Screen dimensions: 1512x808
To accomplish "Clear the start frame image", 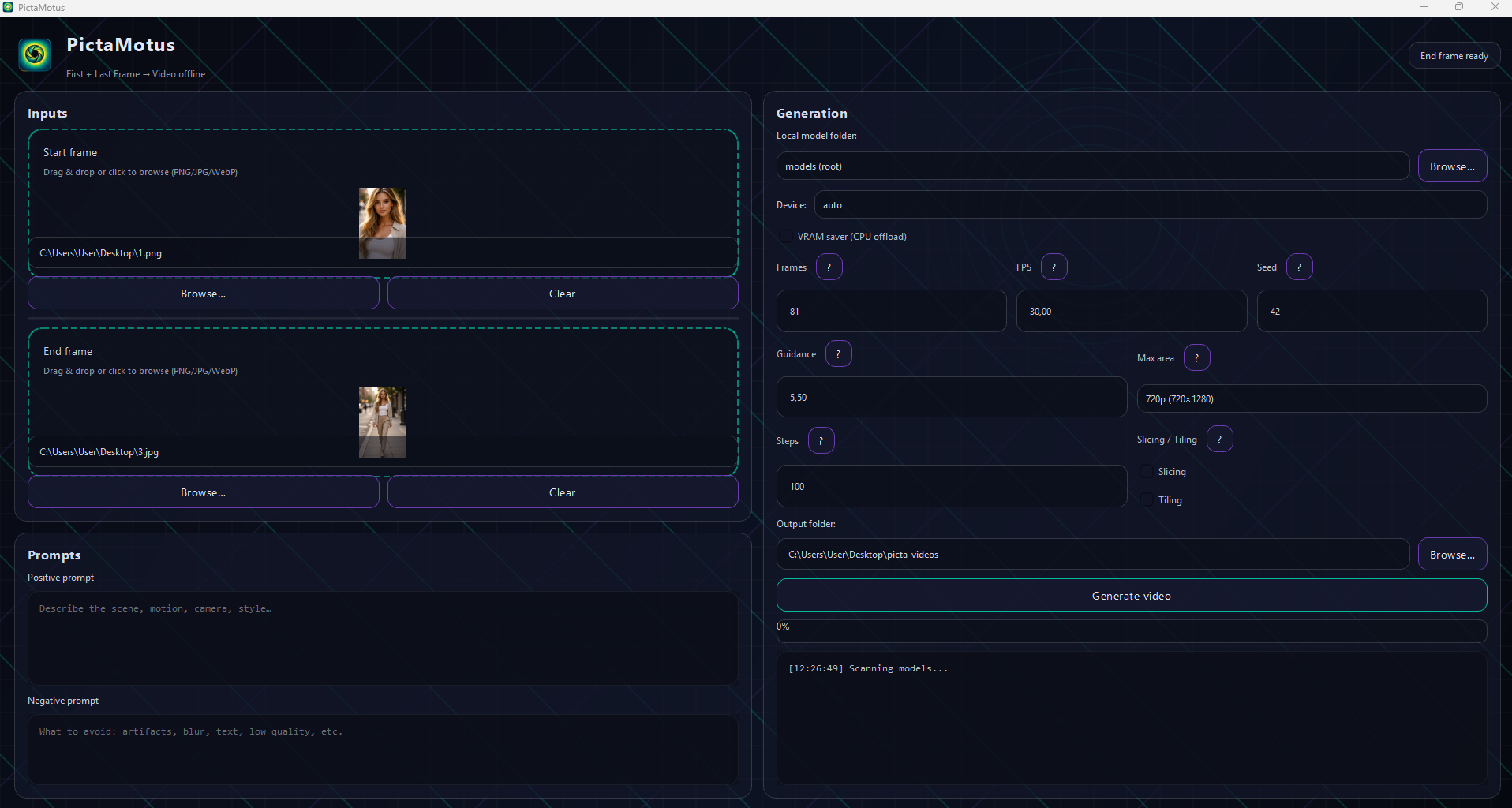I will point(562,293).
